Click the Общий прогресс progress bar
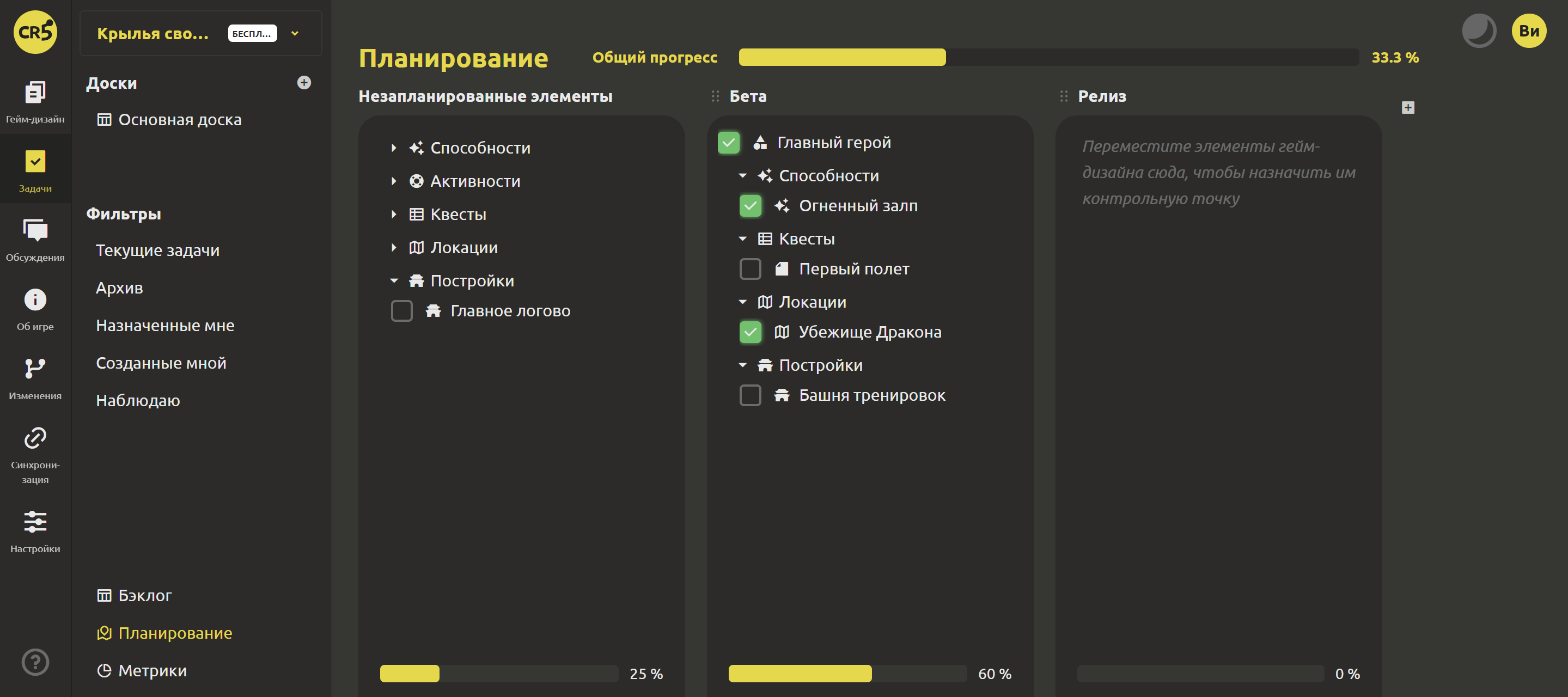 pos(1048,57)
